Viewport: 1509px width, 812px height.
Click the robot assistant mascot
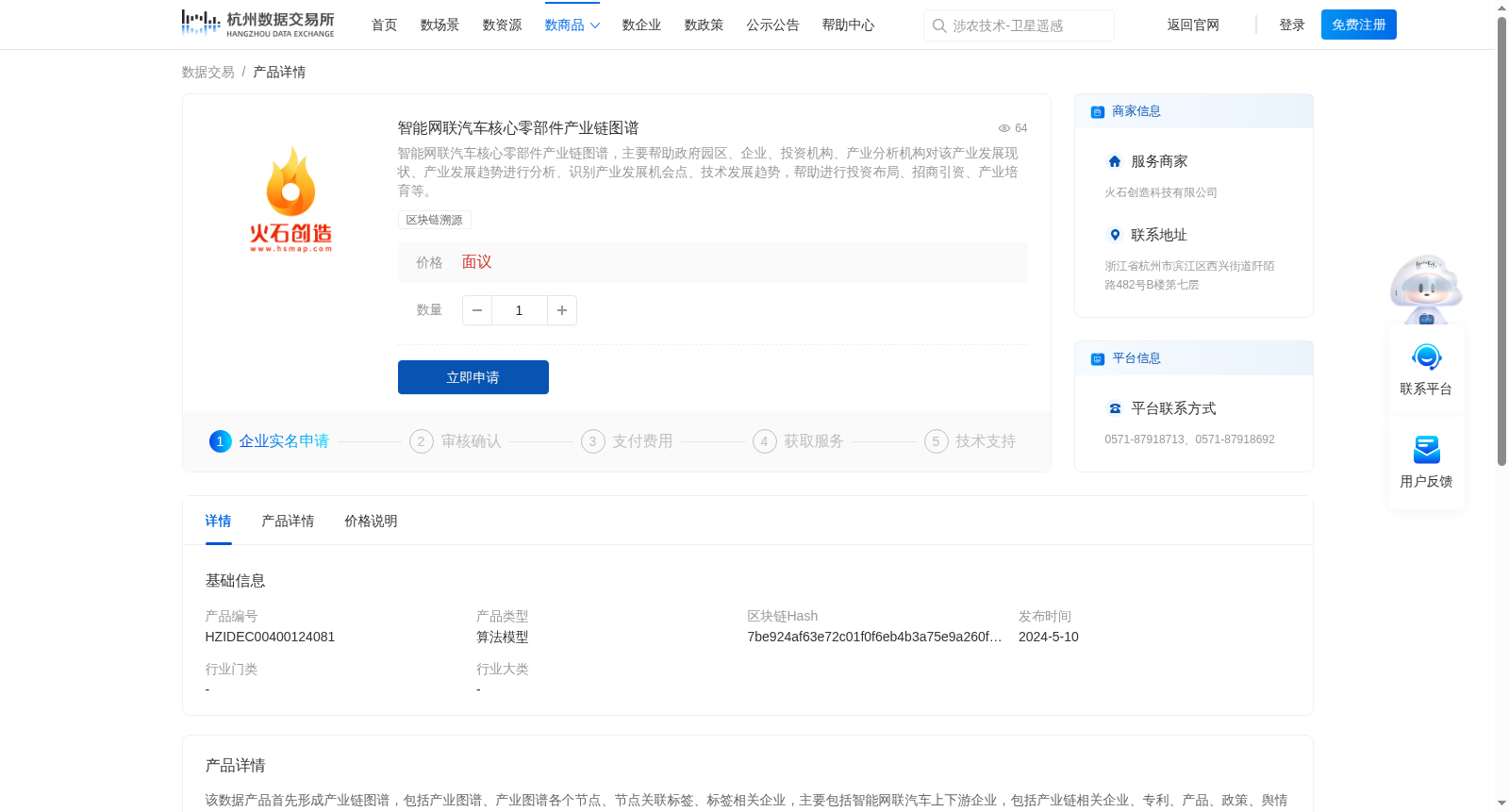pyautogui.click(x=1426, y=290)
